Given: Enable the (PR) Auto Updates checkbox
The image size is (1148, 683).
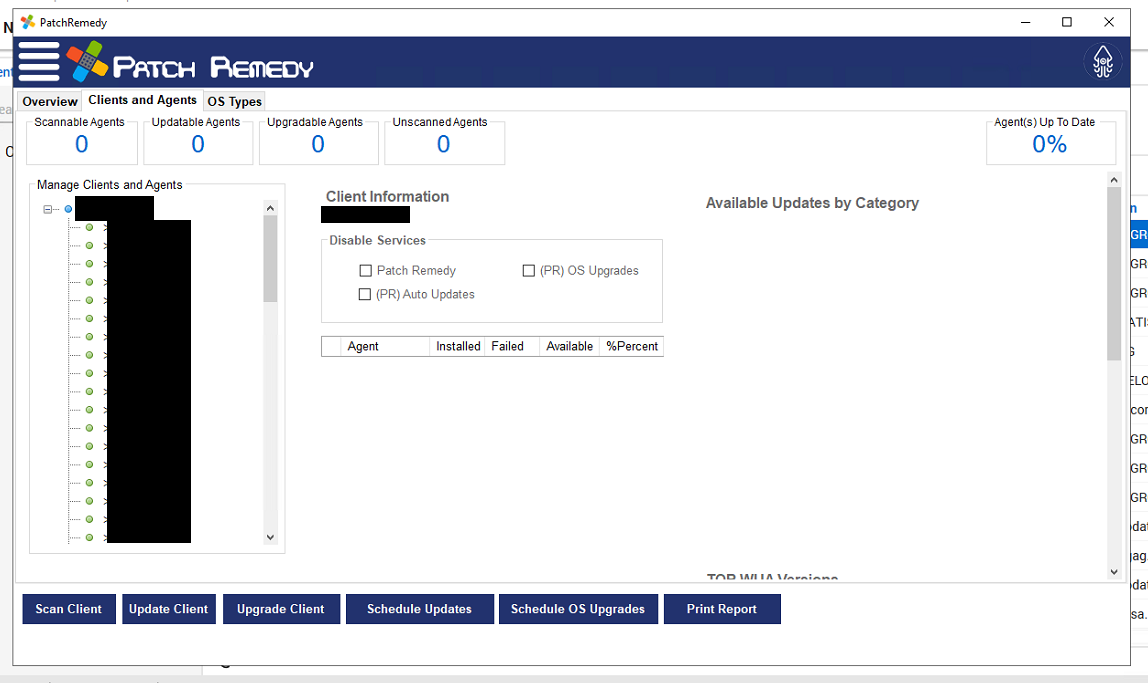Looking at the screenshot, I should tap(365, 294).
